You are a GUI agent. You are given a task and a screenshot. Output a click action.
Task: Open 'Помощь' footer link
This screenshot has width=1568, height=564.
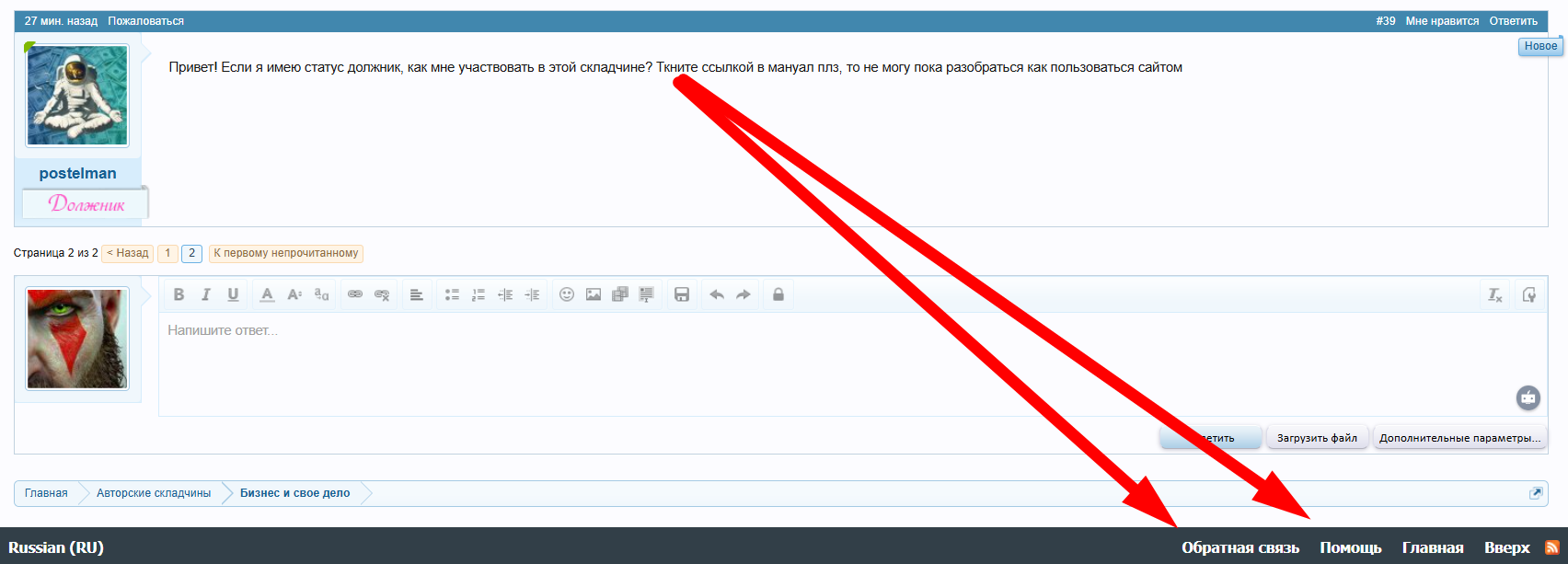(x=1351, y=547)
